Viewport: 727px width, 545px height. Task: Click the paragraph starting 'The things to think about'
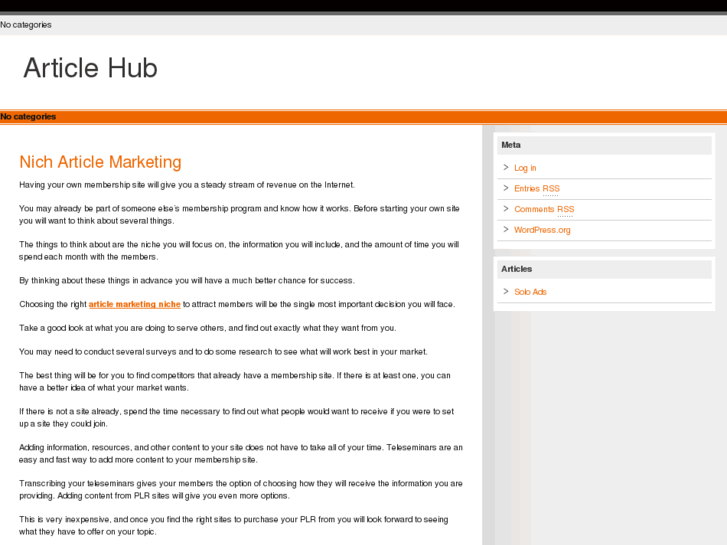(239, 250)
